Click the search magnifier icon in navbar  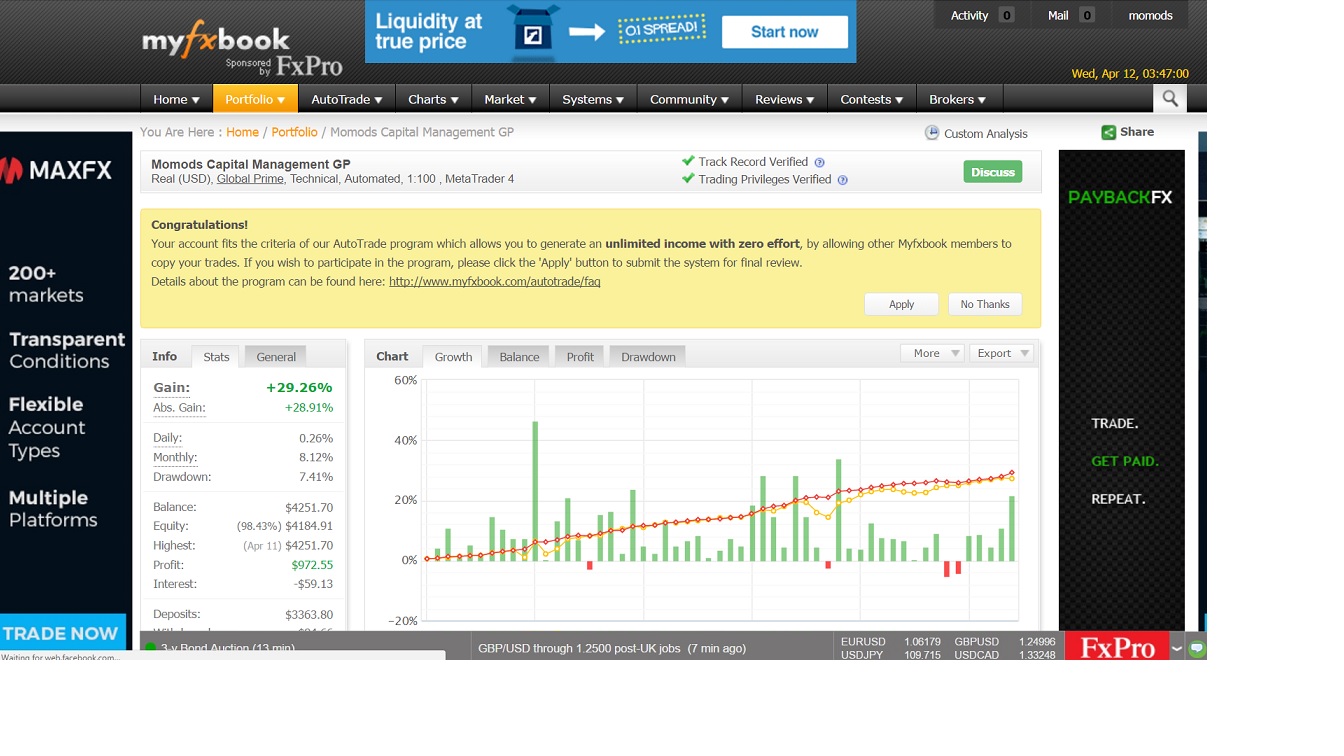tap(1170, 98)
